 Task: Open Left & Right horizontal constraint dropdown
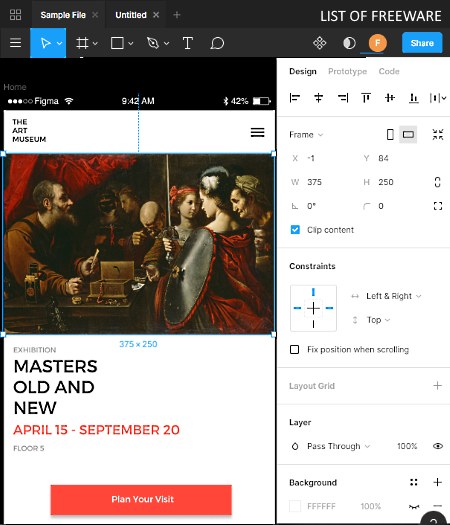[x=393, y=296]
